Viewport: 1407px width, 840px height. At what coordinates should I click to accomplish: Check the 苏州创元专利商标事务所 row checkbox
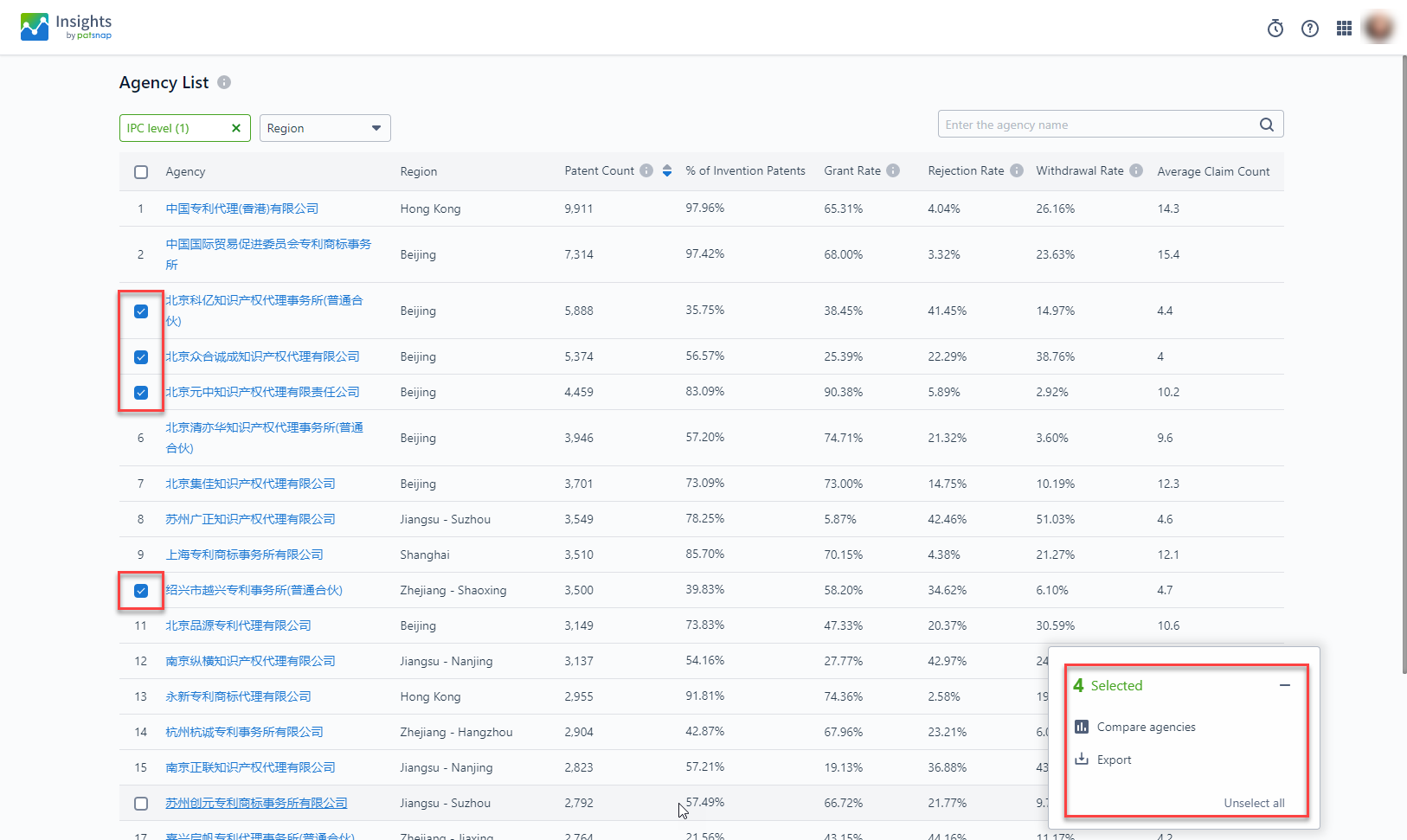point(141,804)
